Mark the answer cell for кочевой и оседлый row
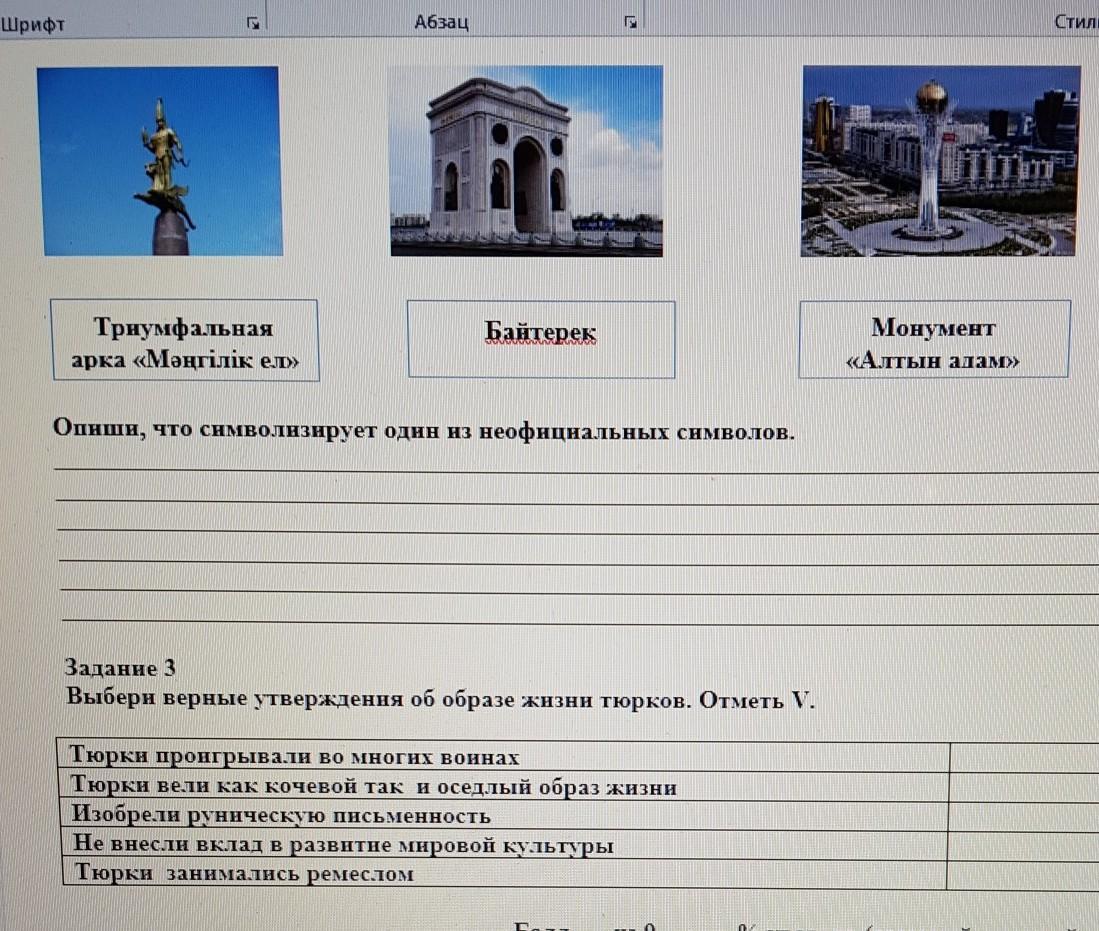This screenshot has height=931, width=1099. (1020, 786)
